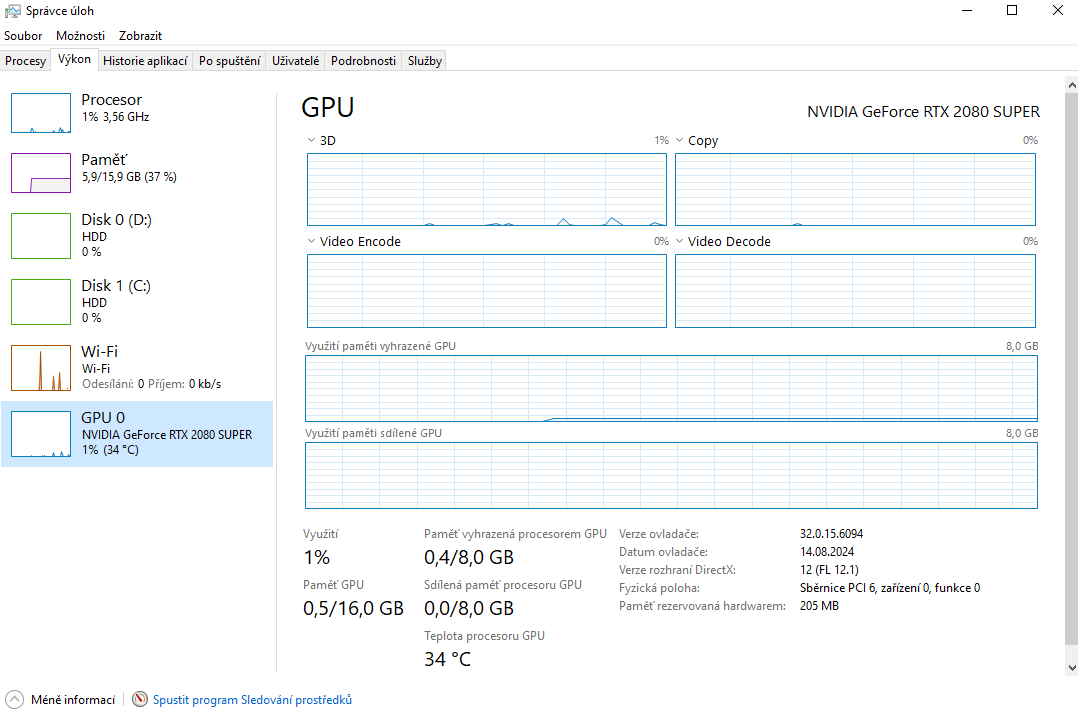This screenshot has width=1078, height=720.
Task: Open the Video Decode graph dropdown
Action: [680, 241]
